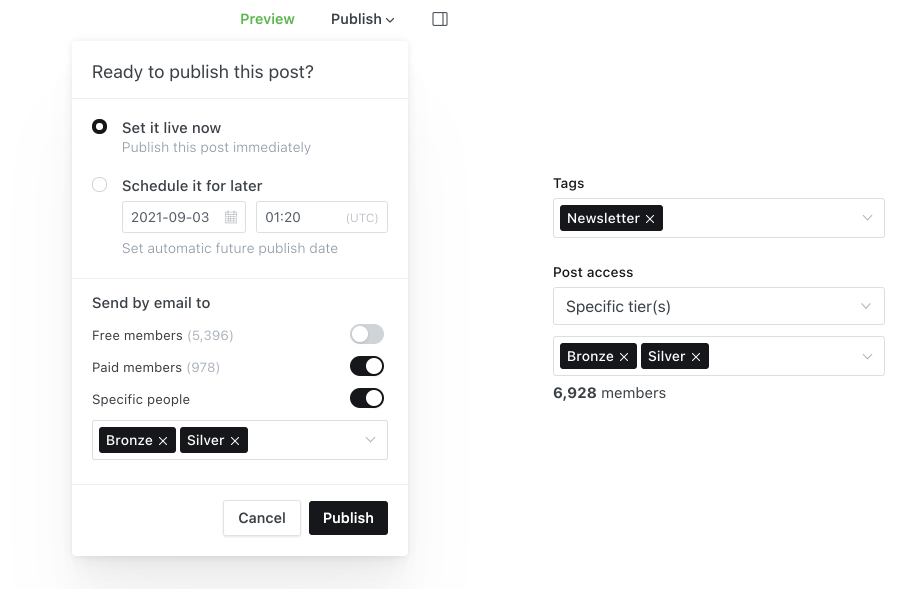Viewport: 905px width, 589px height.
Task: Turn off Specific people toggle
Action: click(x=367, y=398)
